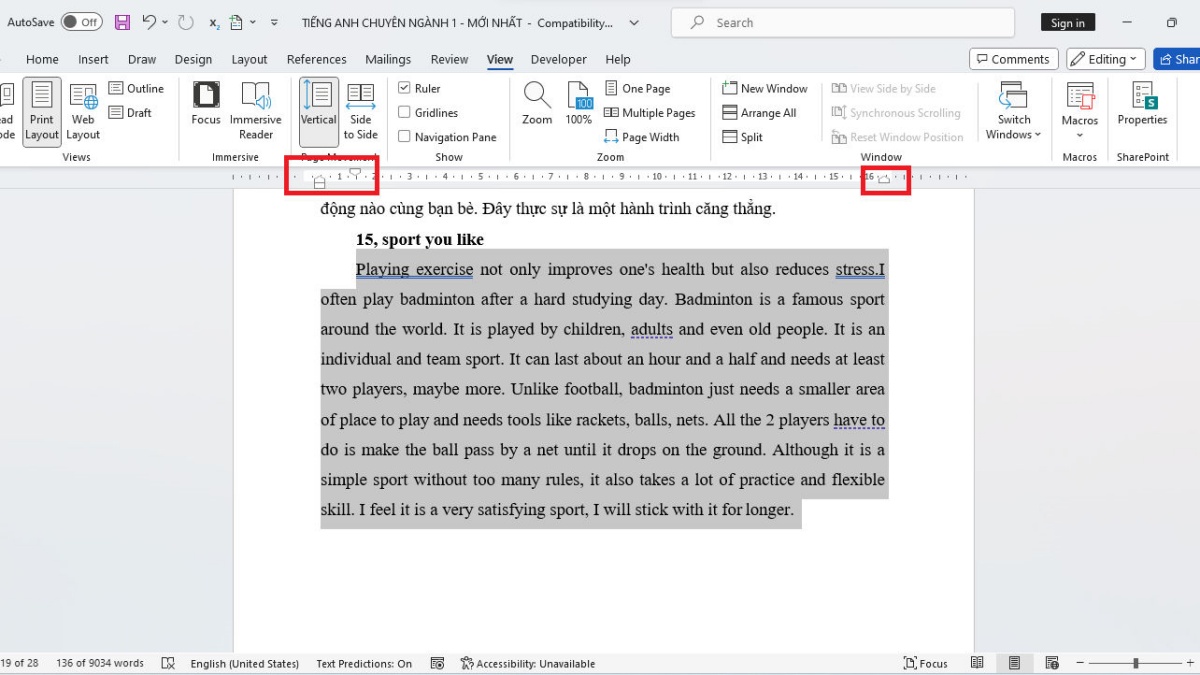Image resolution: width=1200 pixels, height=675 pixels.
Task: Click the Sign in button
Action: click(x=1068, y=21)
